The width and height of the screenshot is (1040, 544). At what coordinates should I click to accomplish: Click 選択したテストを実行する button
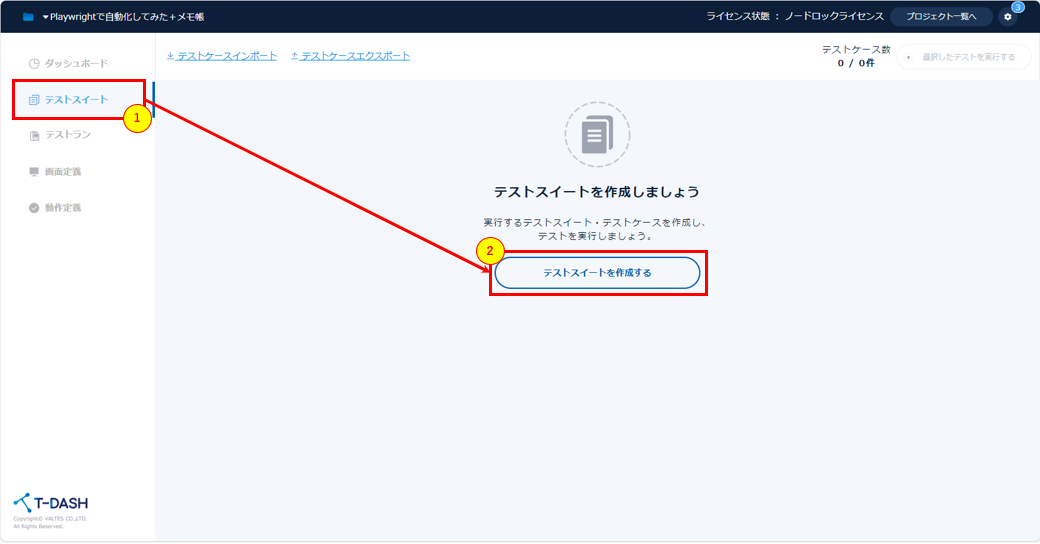[964, 57]
